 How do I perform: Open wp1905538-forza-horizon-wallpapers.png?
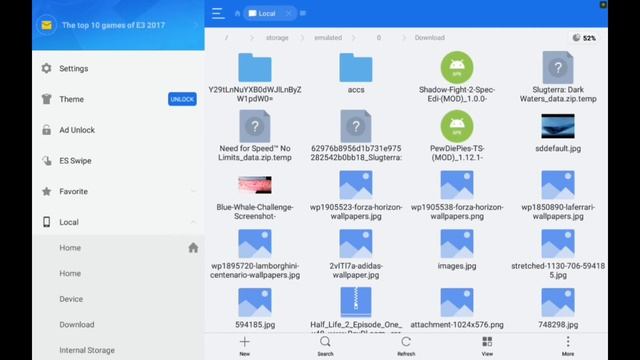click(457, 195)
